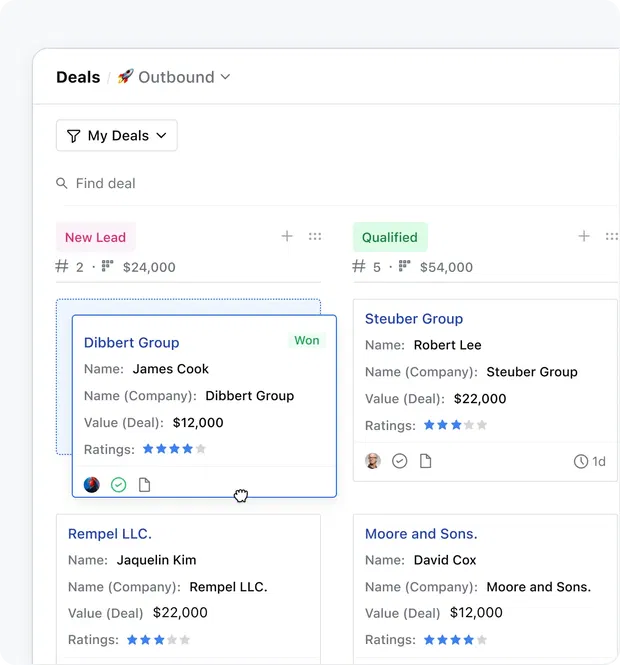Click the name David Cox
Viewport: 620px width, 665px height.
pyautogui.click(x=445, y=560)
